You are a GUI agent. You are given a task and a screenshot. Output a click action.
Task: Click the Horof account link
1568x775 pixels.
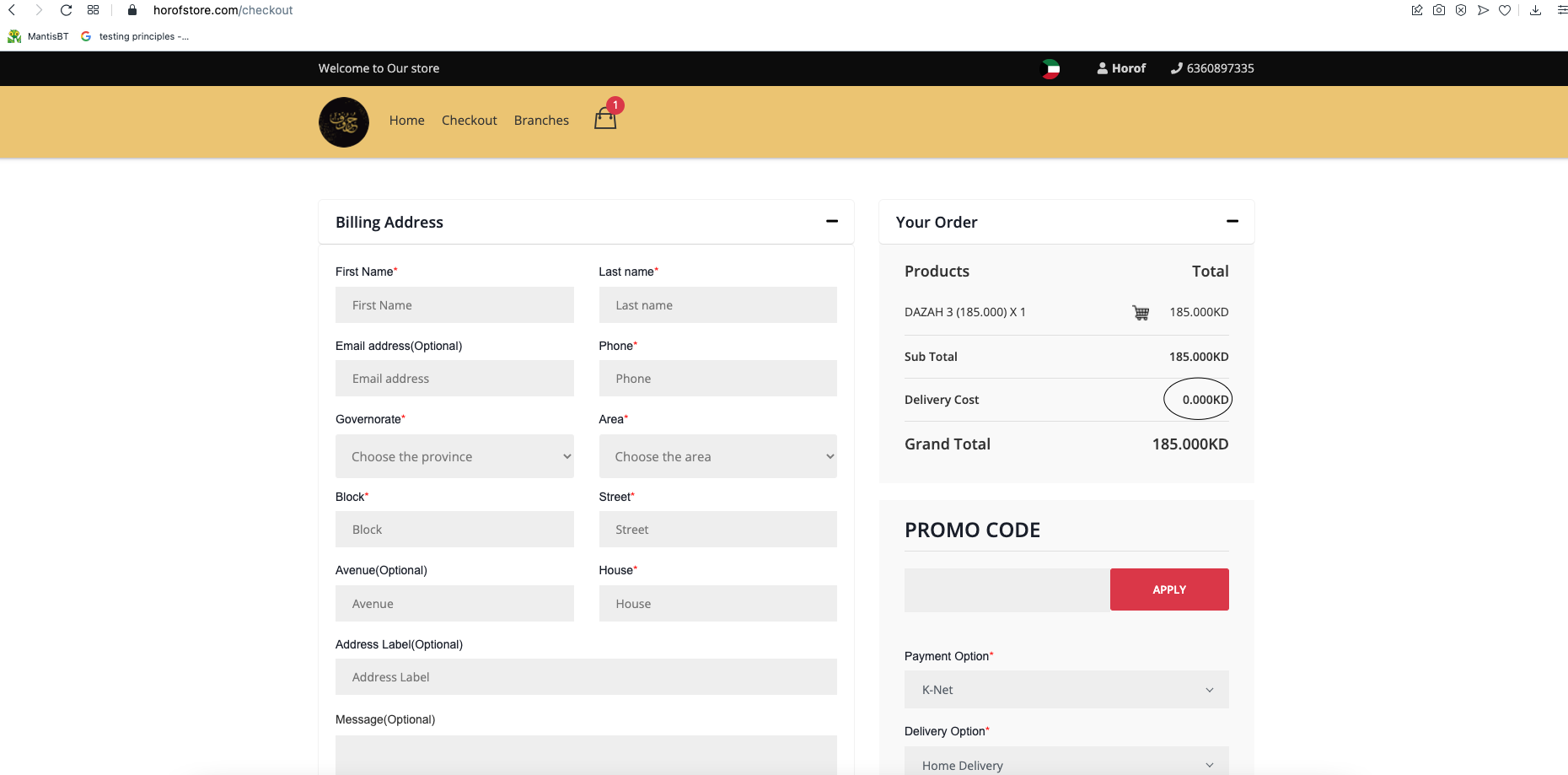pos(1121,68)
